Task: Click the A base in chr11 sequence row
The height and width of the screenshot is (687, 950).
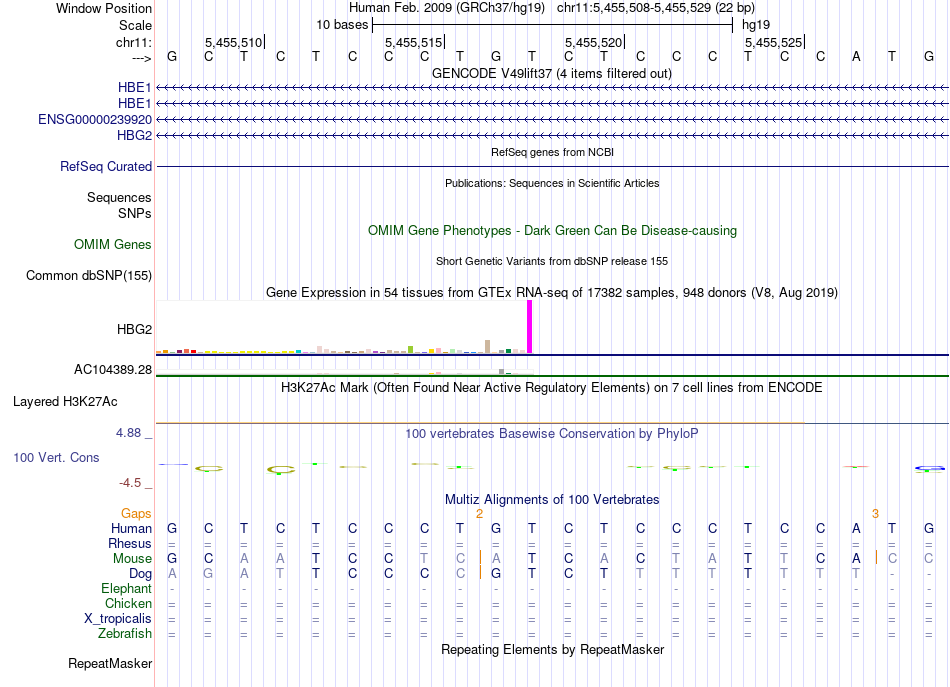Action: click(x=856, y=56)
